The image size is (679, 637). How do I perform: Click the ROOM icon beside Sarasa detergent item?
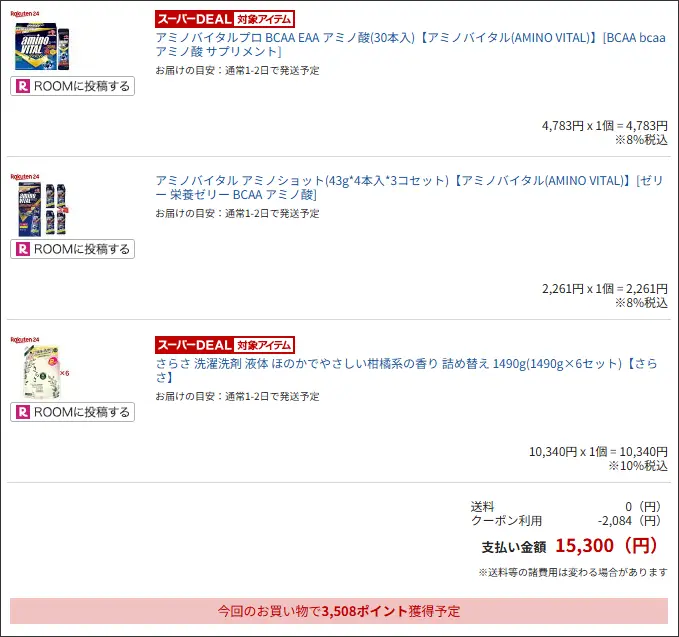(23, 412)
